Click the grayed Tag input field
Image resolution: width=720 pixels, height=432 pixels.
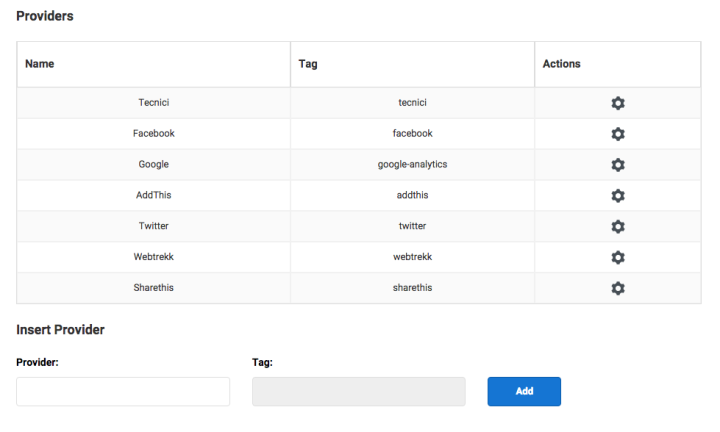359,391
